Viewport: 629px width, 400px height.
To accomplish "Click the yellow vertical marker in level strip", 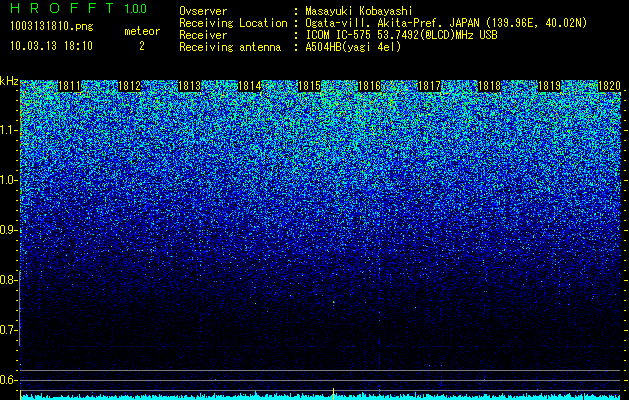I will pyautogui.click(x=333, y=394).
